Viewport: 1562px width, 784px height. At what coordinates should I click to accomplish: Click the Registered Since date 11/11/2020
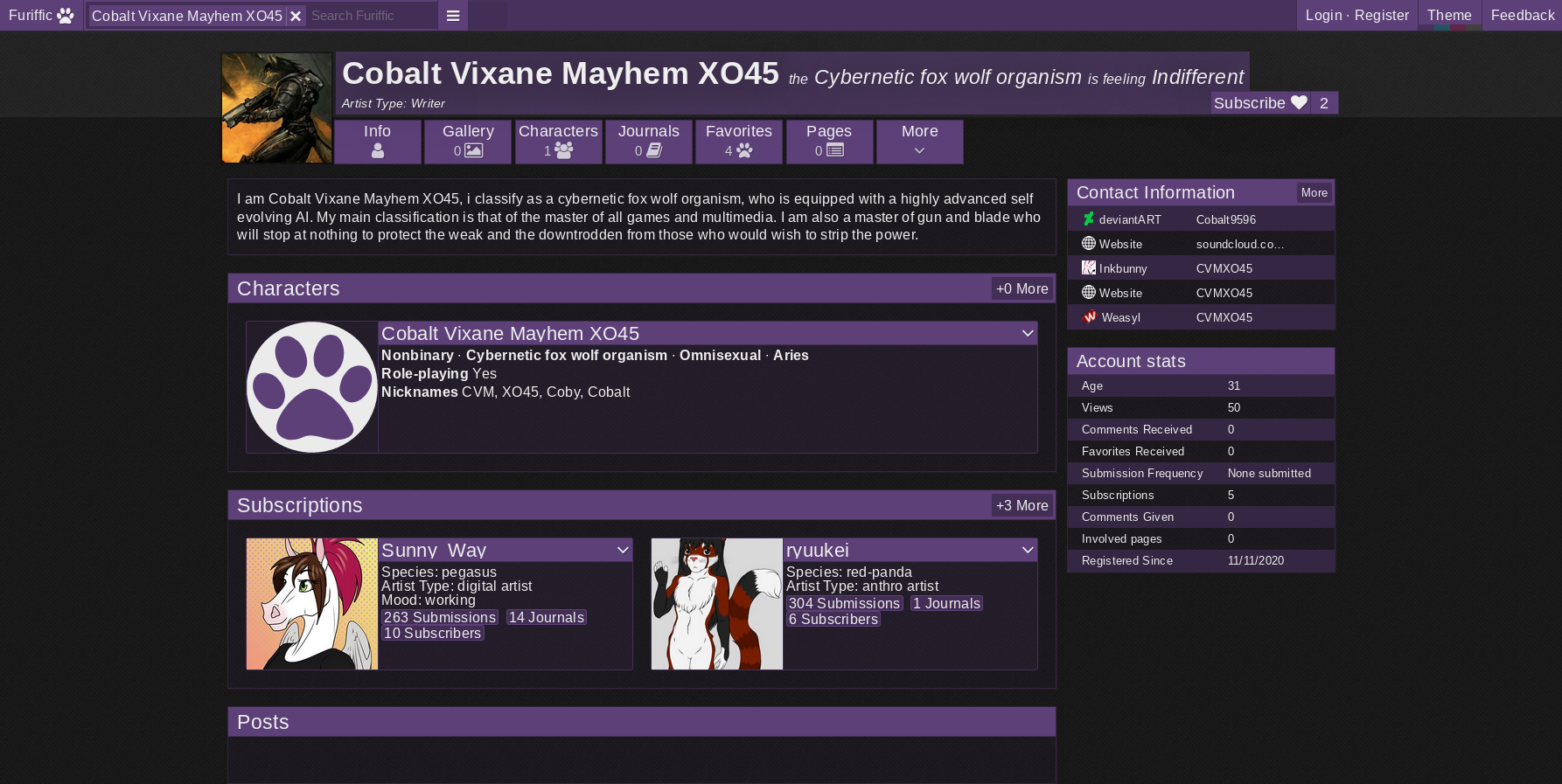(1255, 560)
